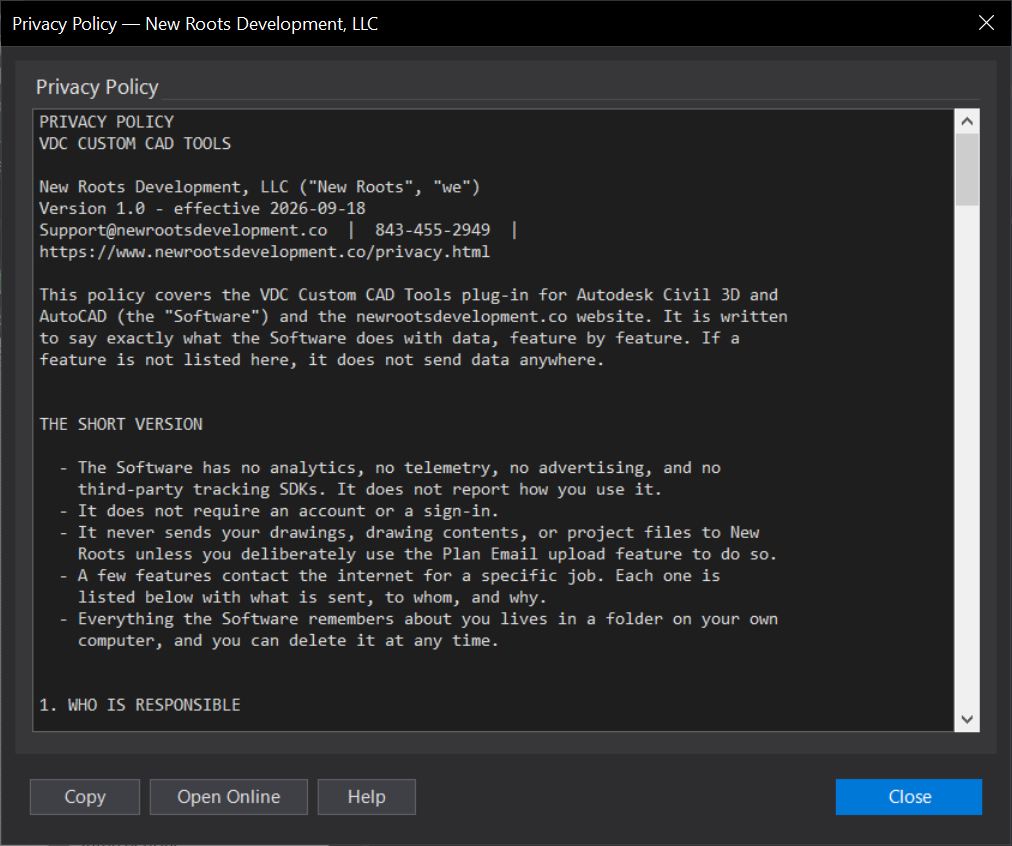Click the scrollbar down arrow
This screenshot has height=846, width=1012.
(967, 719)
